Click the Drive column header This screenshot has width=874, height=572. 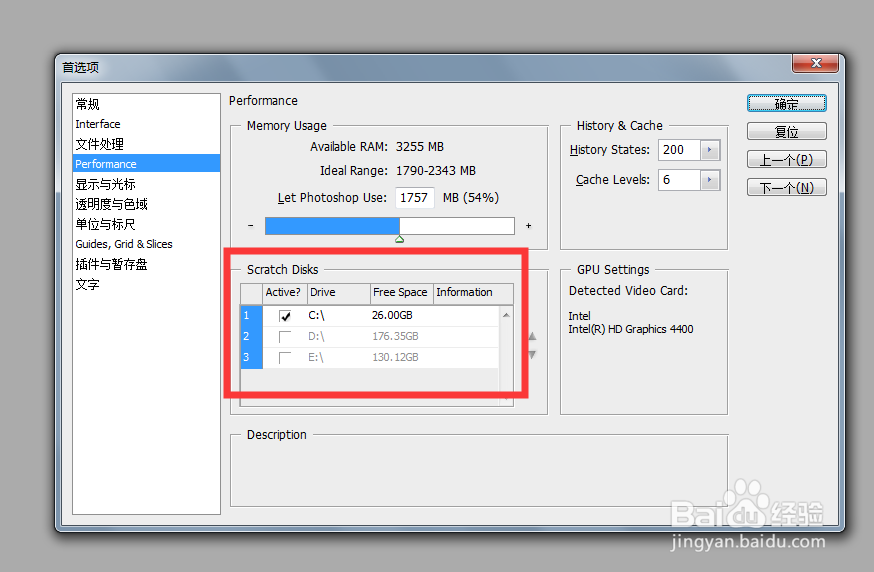[x=339, y=293]
